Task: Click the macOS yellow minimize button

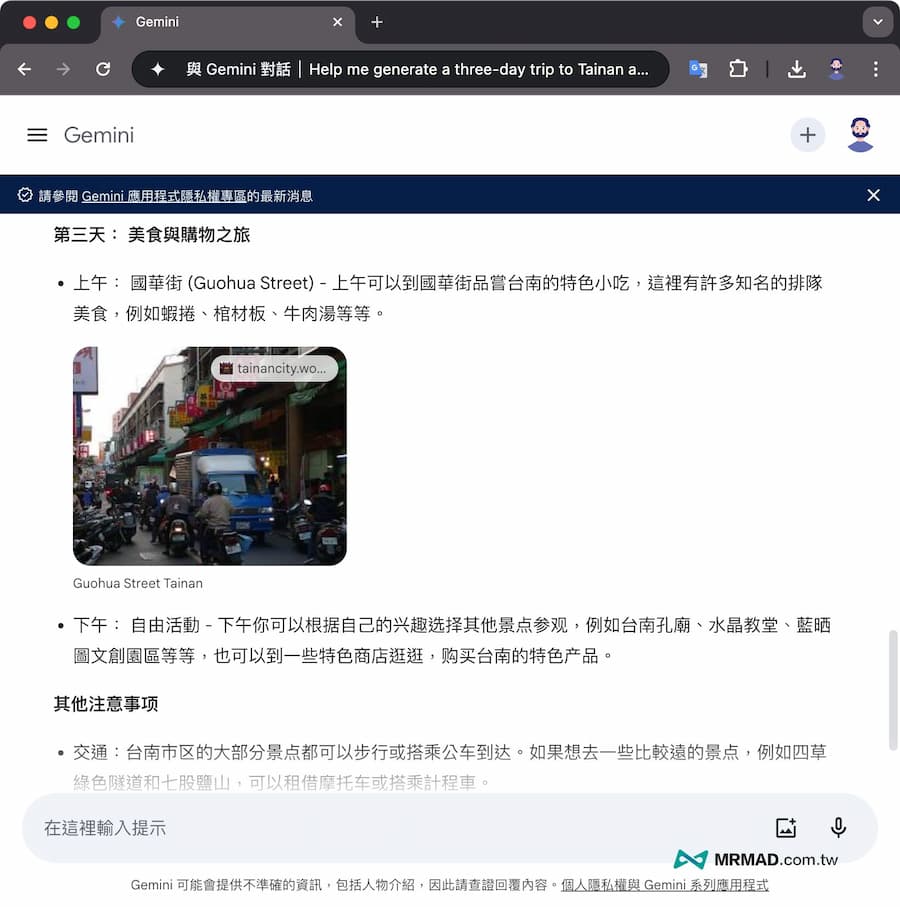Action: point(51,23)
